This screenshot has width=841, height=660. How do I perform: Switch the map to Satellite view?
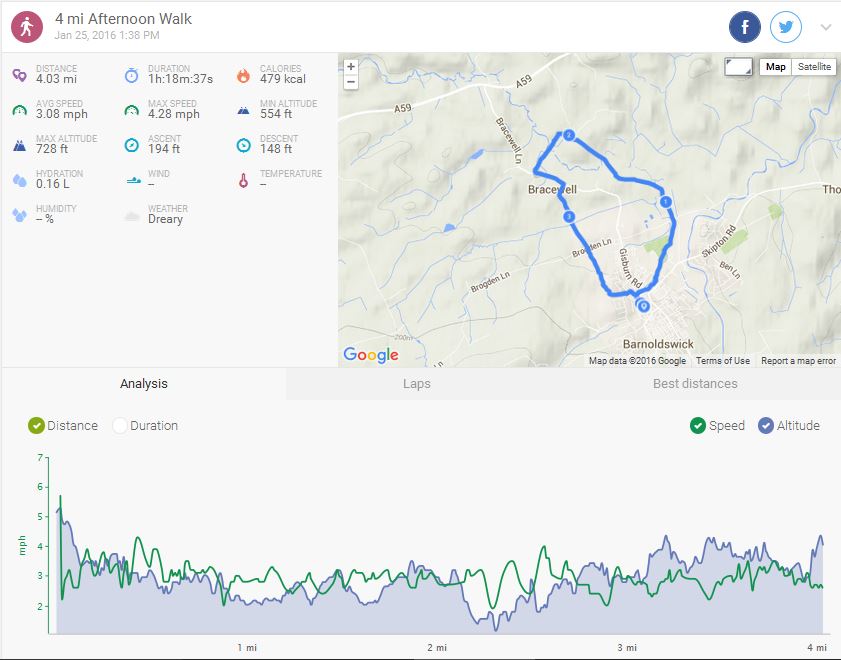tap(814, 67)
